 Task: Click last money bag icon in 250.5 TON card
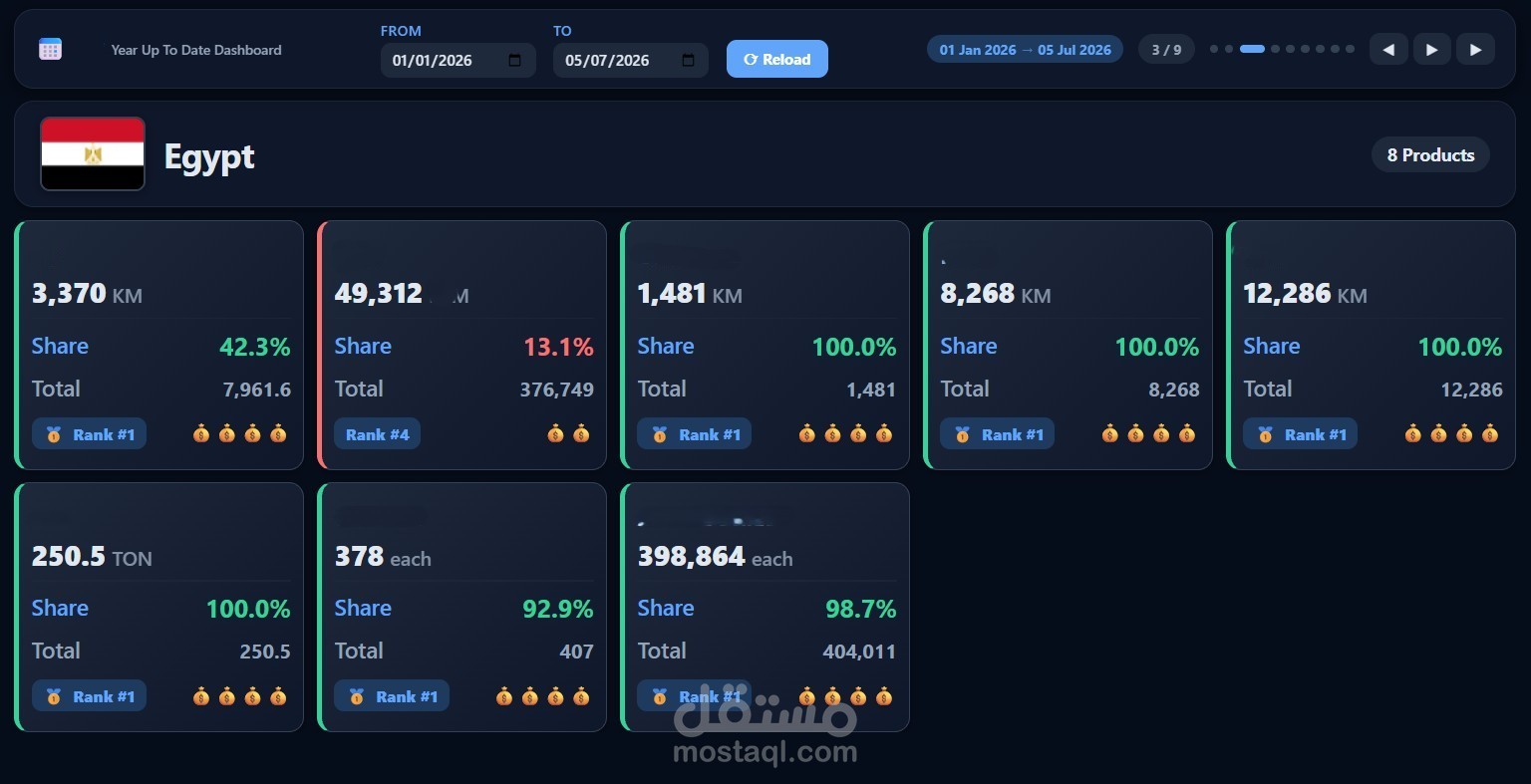point(278,695)
